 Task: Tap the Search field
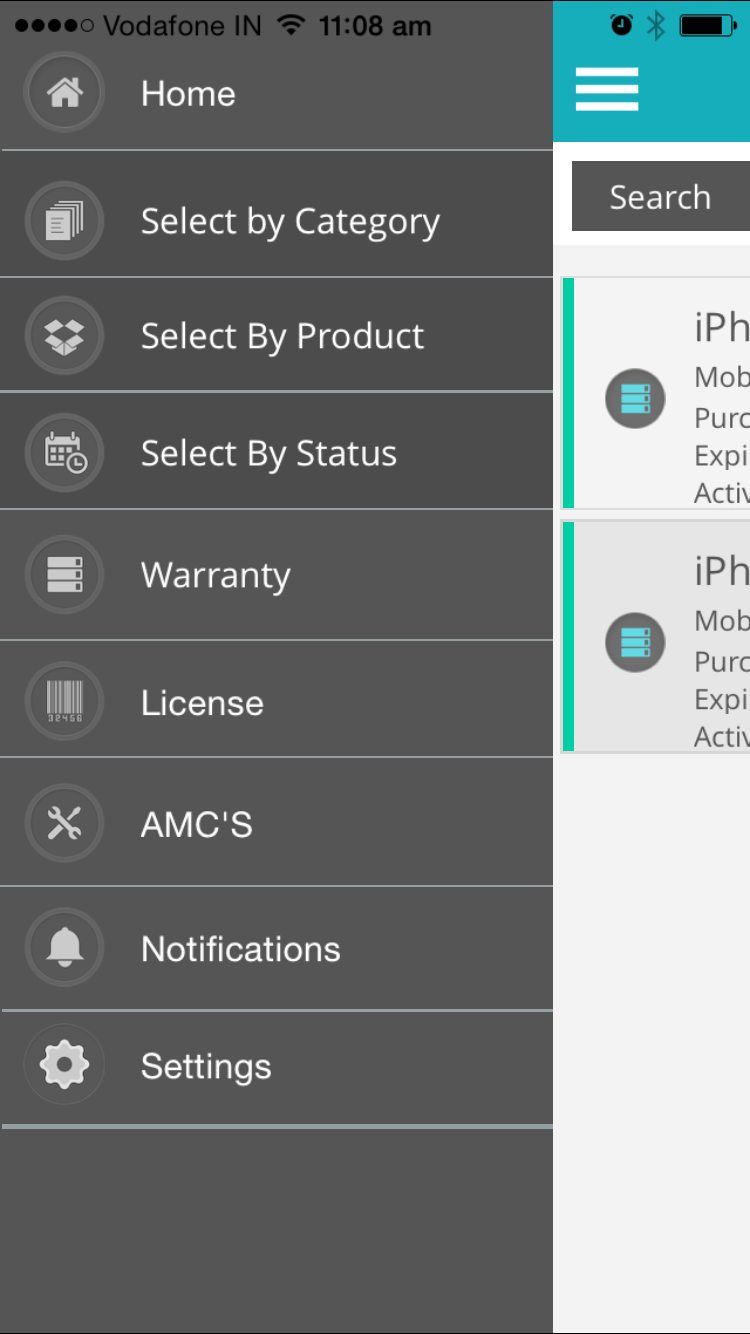(x=661, y=196)
